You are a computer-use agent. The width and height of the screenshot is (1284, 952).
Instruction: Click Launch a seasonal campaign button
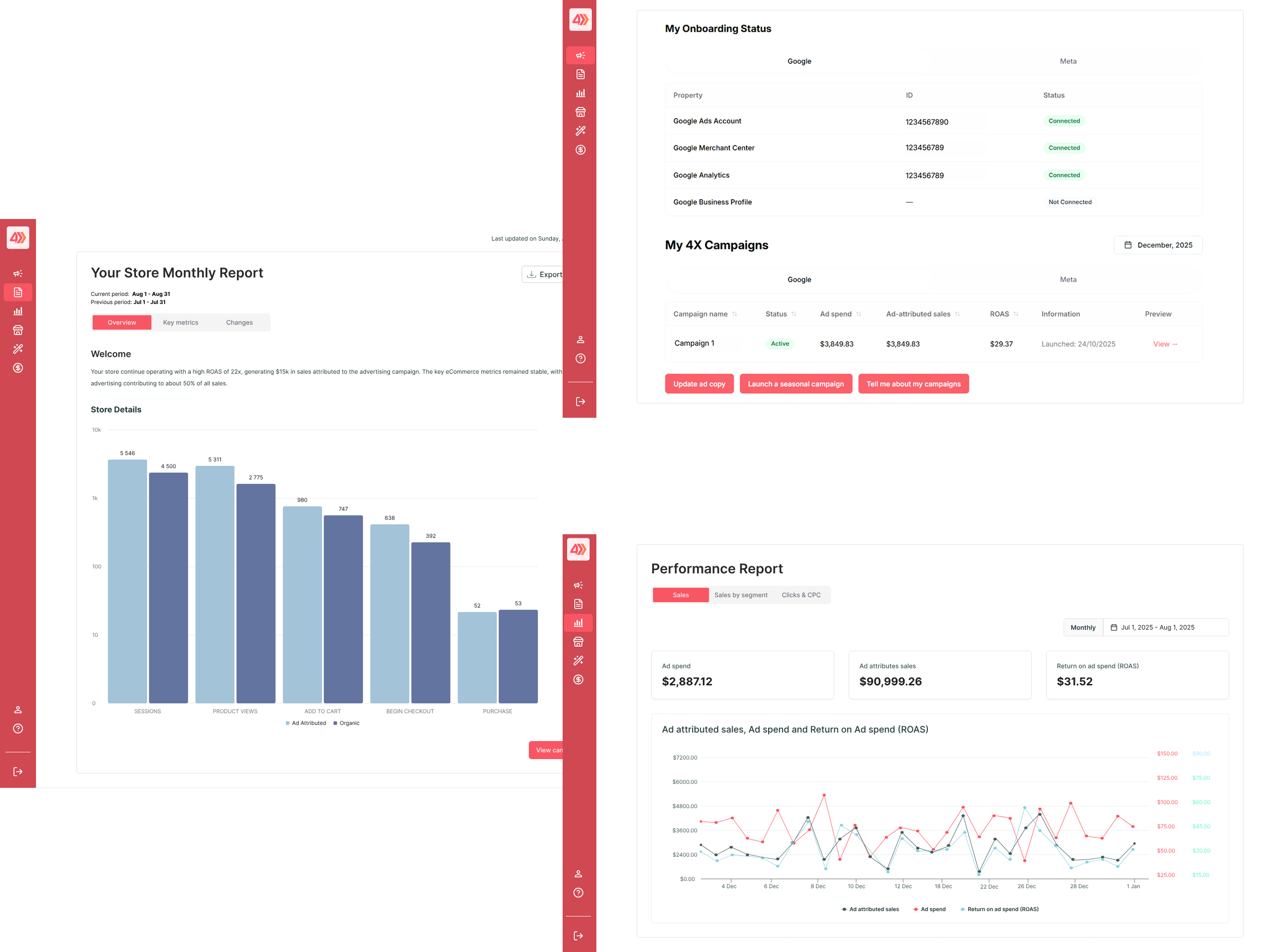[x=795, y=384]
